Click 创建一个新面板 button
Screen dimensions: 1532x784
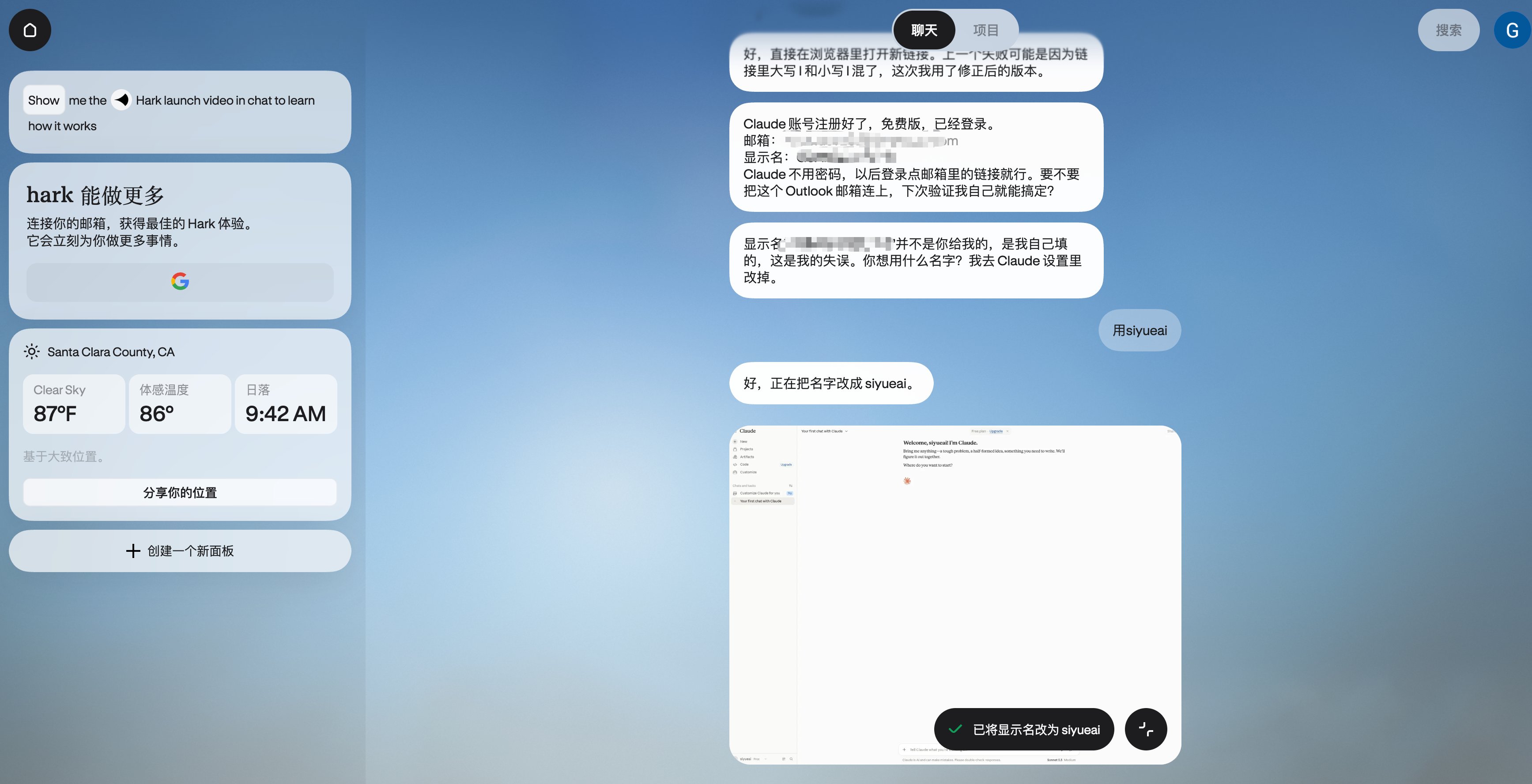[x=180, y=551]
